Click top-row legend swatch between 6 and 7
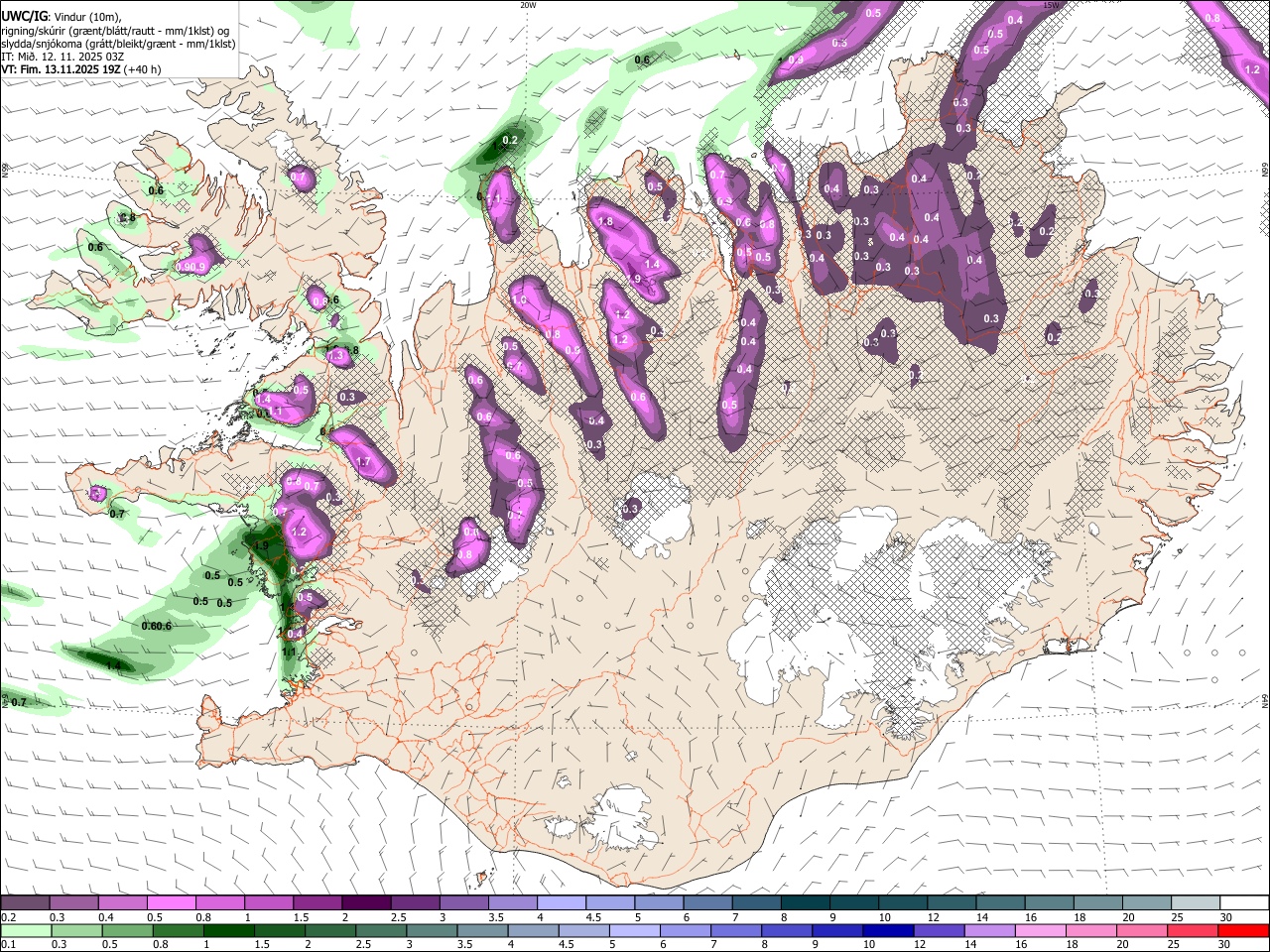This screenshot has height=952, width=1270. click(x=707, y=903)
